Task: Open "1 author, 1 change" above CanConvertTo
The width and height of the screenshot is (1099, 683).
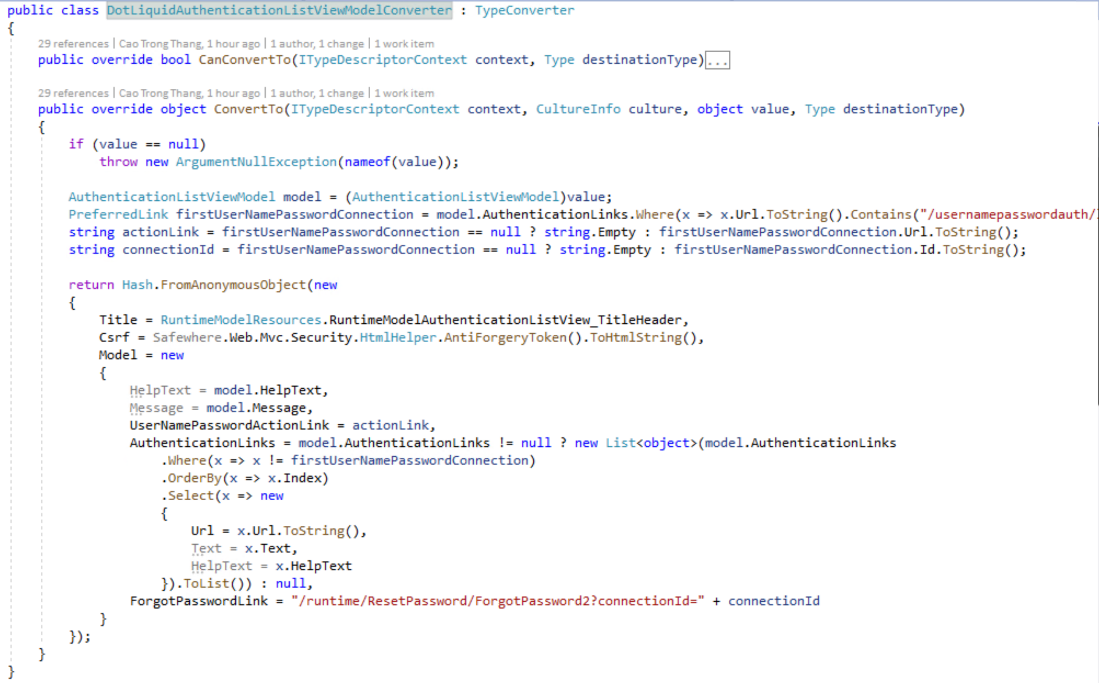Action: (x=317, y=44)
